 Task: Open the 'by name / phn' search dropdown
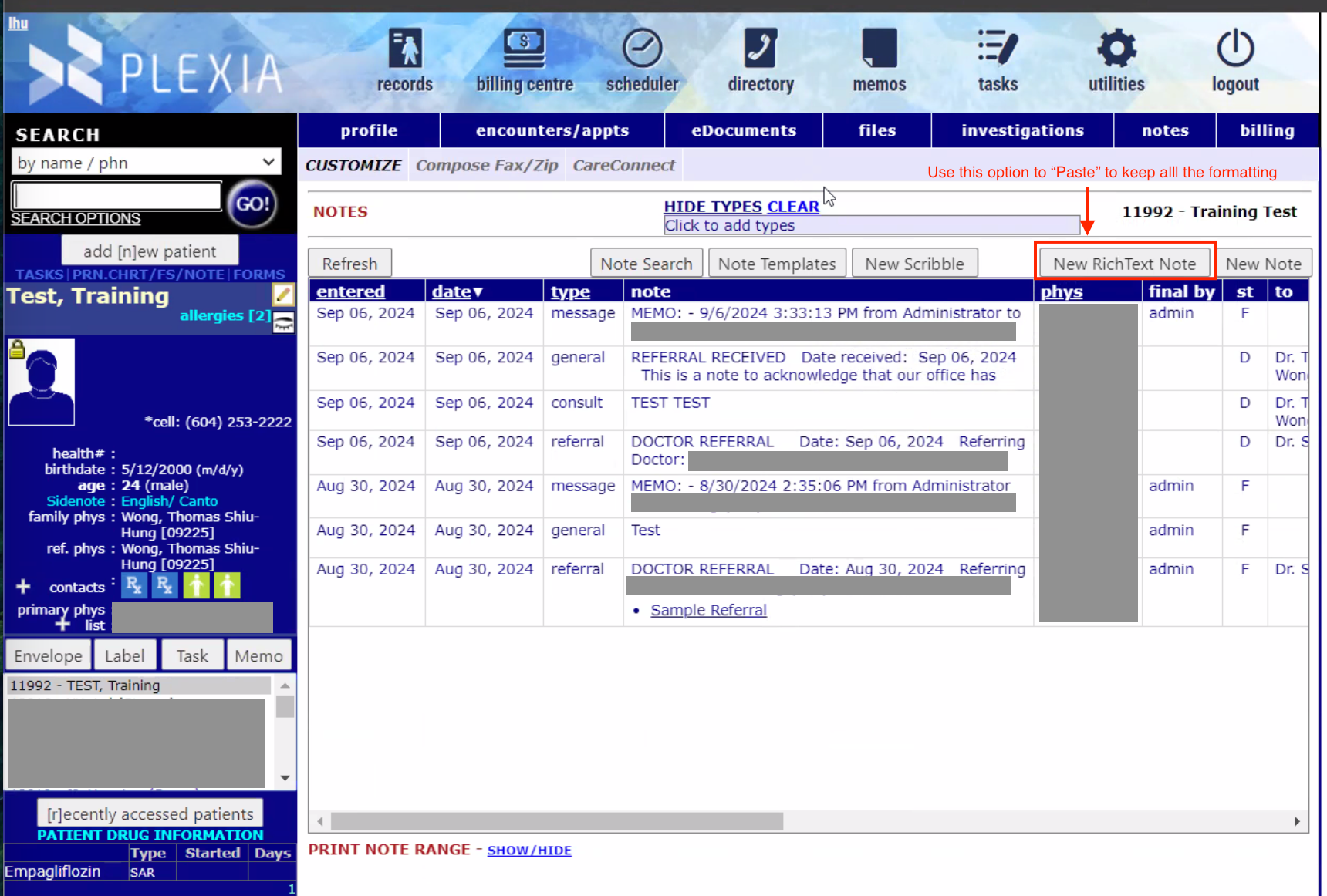click(x=147, y=163)
